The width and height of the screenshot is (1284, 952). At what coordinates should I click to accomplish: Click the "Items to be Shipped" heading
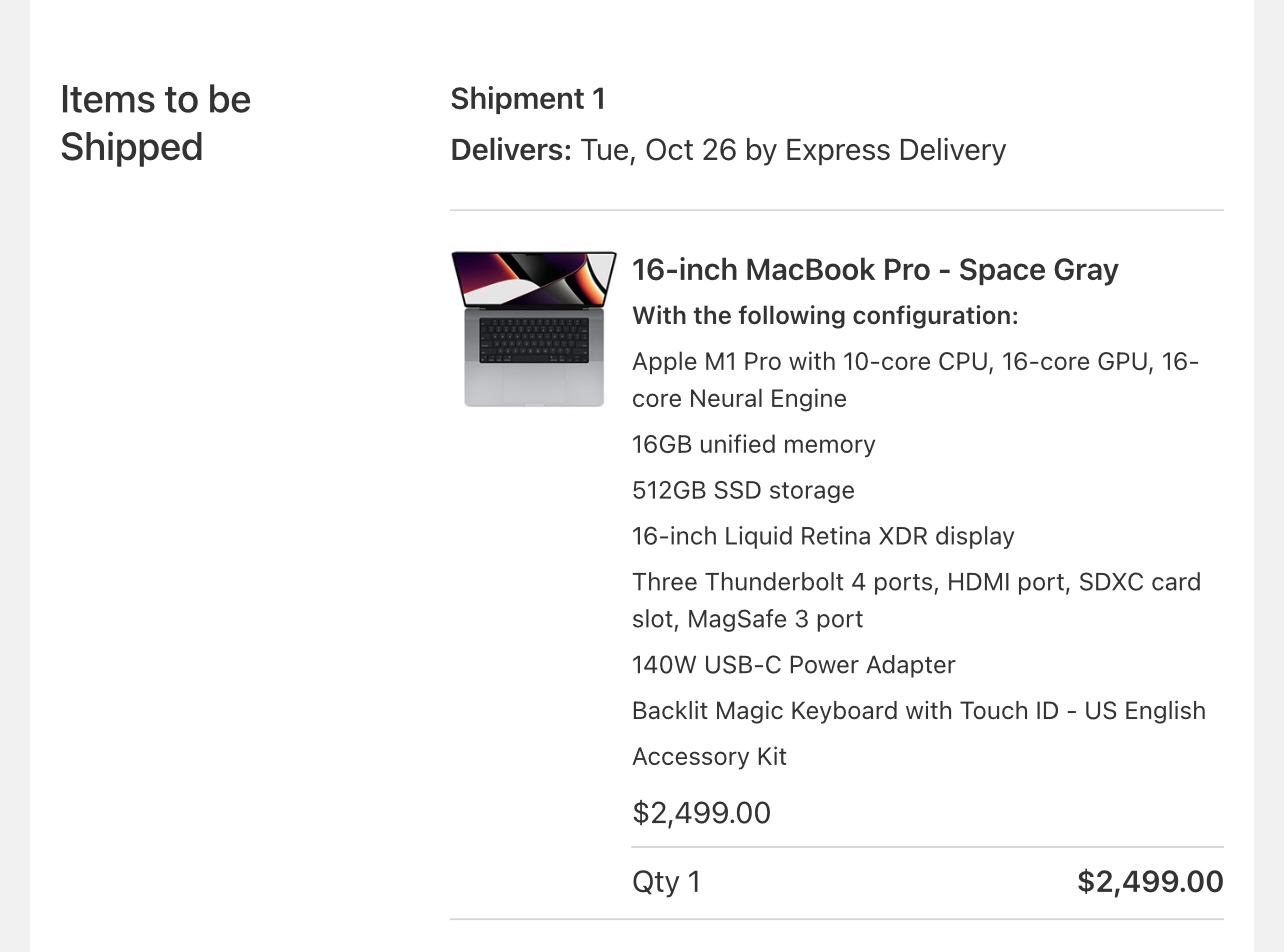click(x=155, y=123)
